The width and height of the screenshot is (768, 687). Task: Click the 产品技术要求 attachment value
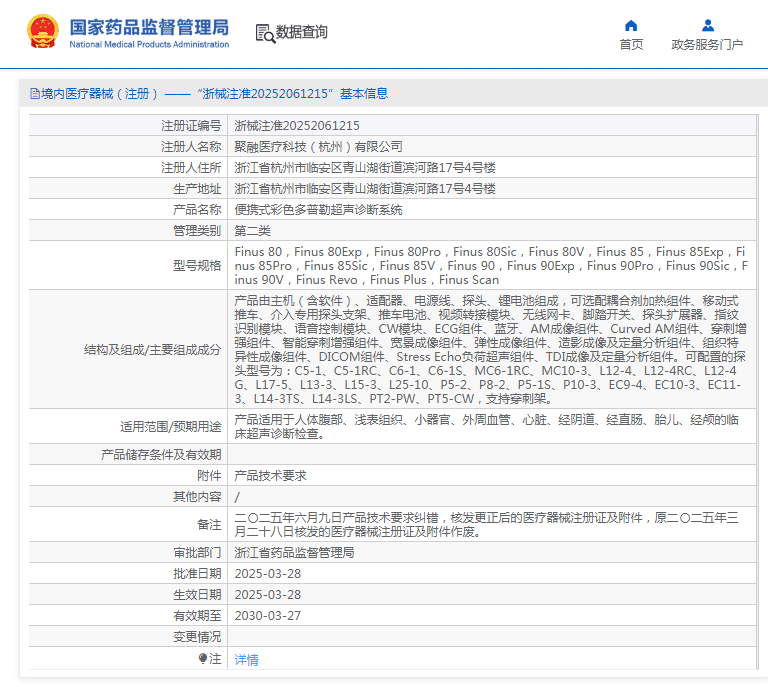click(270, 476)
